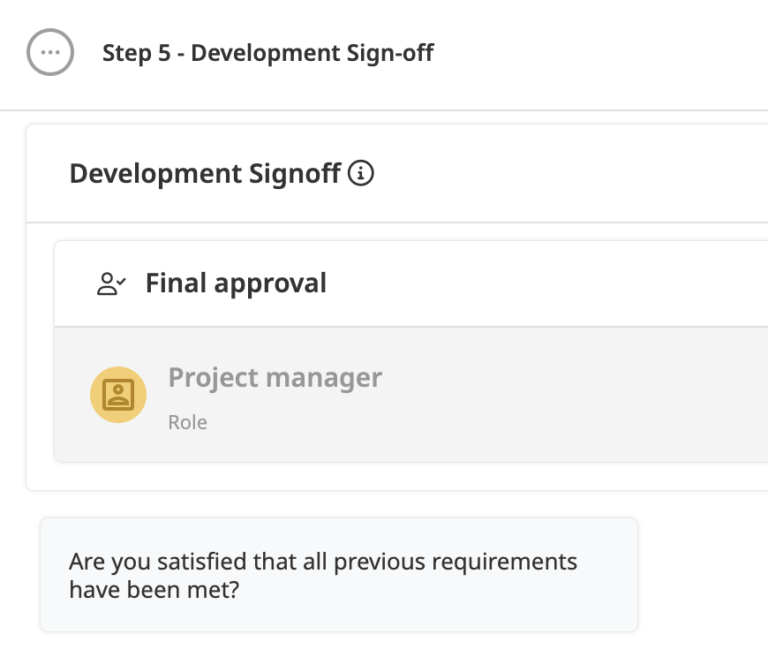768x657 pixels.
Task: Select the yellow Project manager avatar icon
Action: [118, 394]
